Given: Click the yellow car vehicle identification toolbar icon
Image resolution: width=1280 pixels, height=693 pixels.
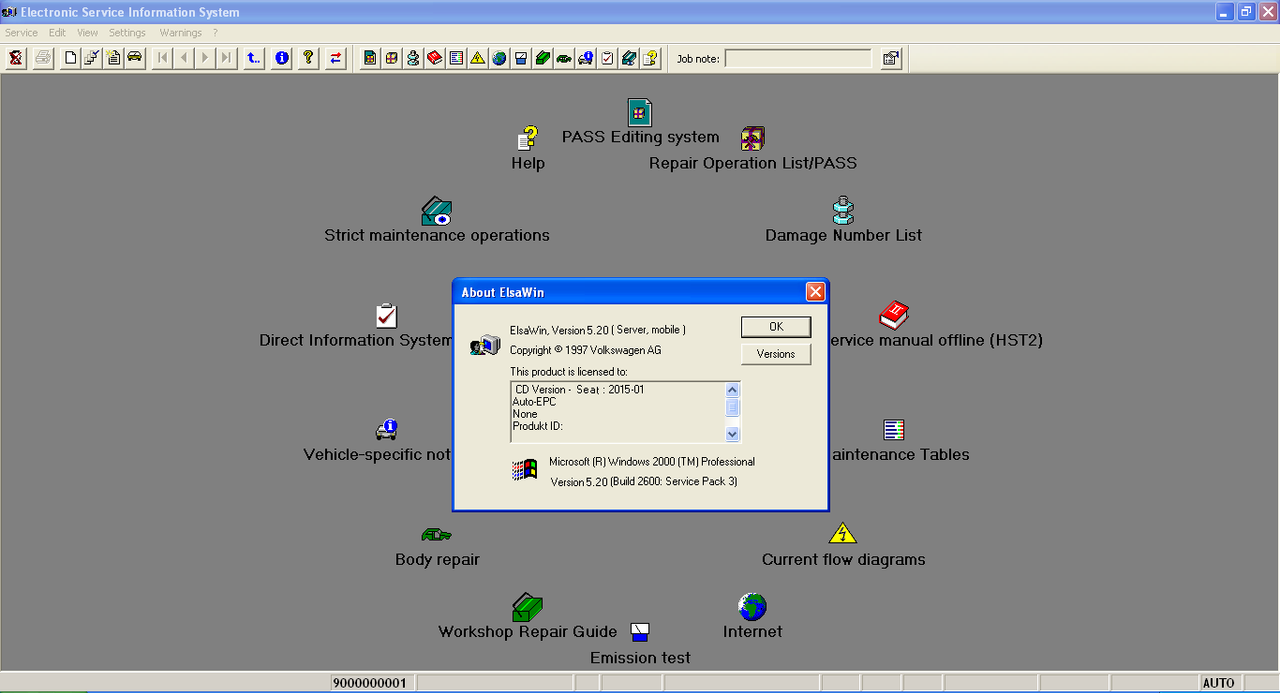Looking at the screenshot, I should 134,58.
